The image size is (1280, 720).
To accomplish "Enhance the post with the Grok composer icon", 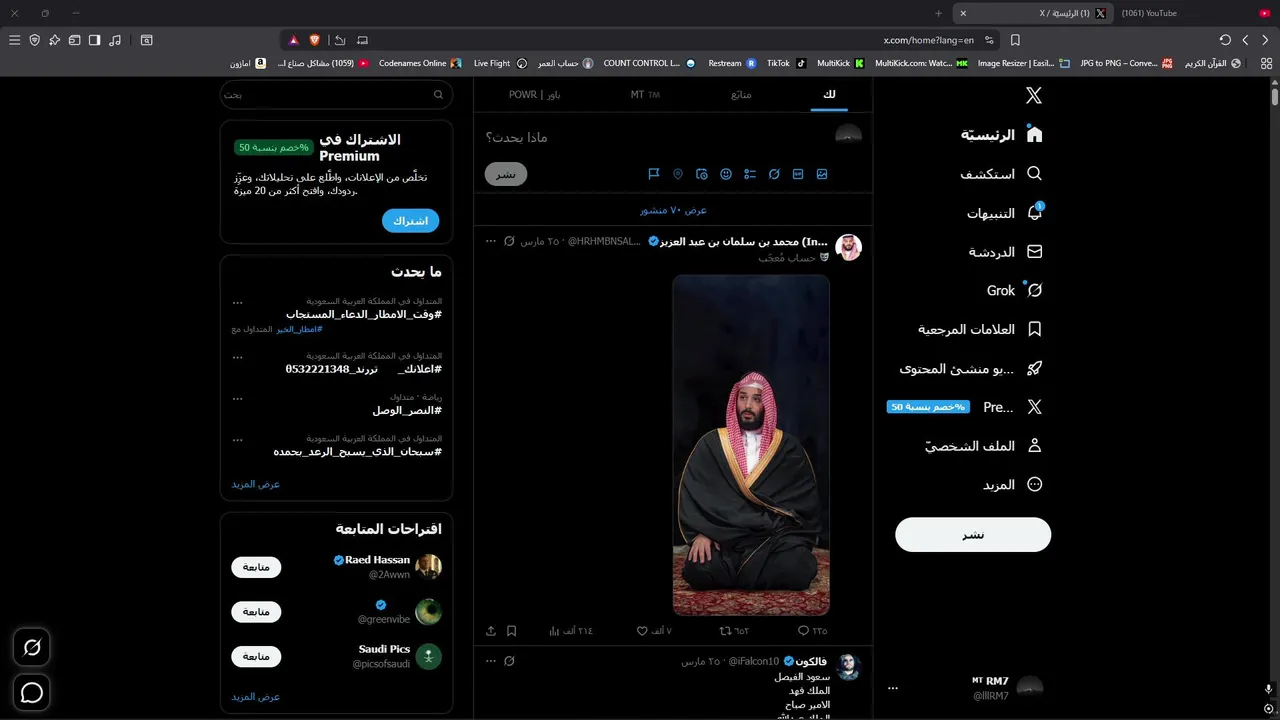I will point(774,174).
